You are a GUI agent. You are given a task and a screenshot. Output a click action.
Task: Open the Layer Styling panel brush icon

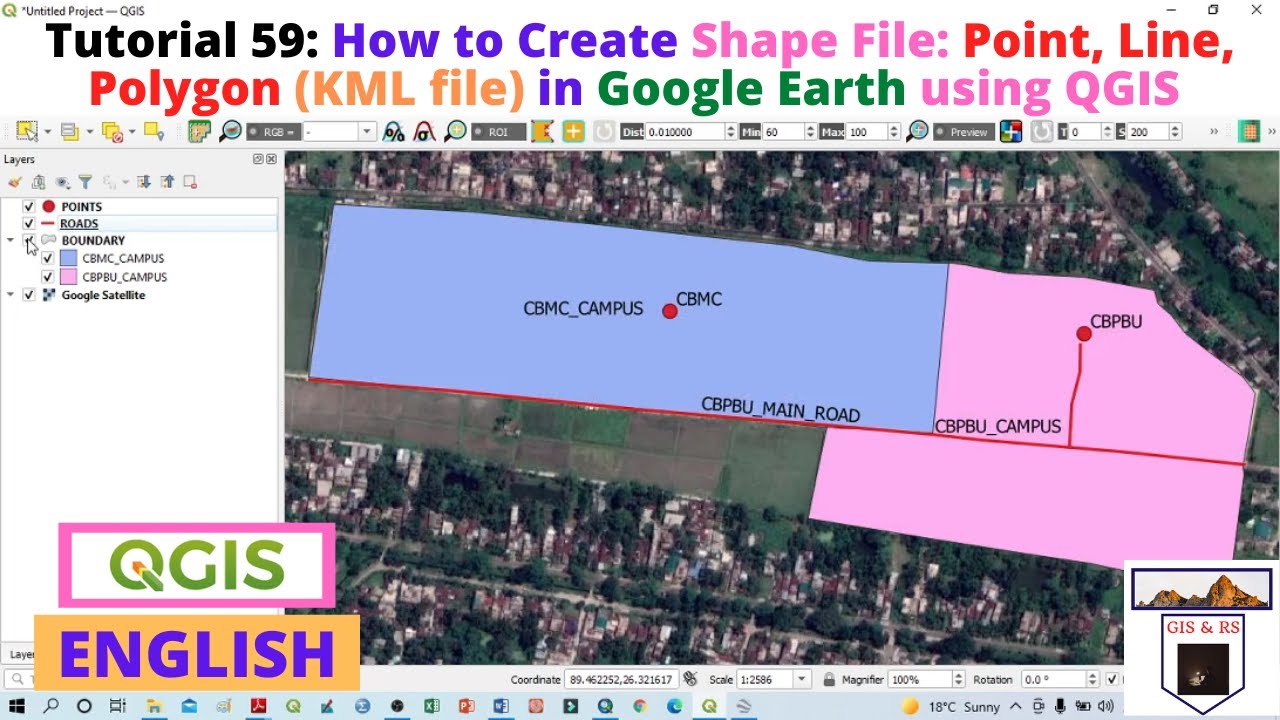click(15, 182)
